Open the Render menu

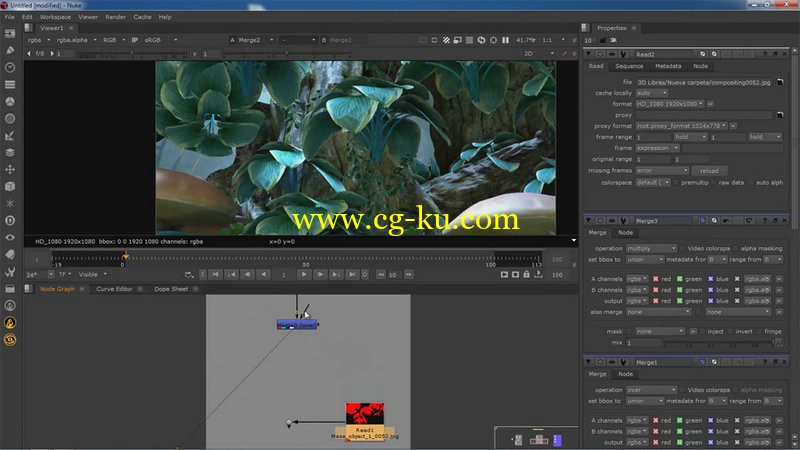(x=116, y=17)
